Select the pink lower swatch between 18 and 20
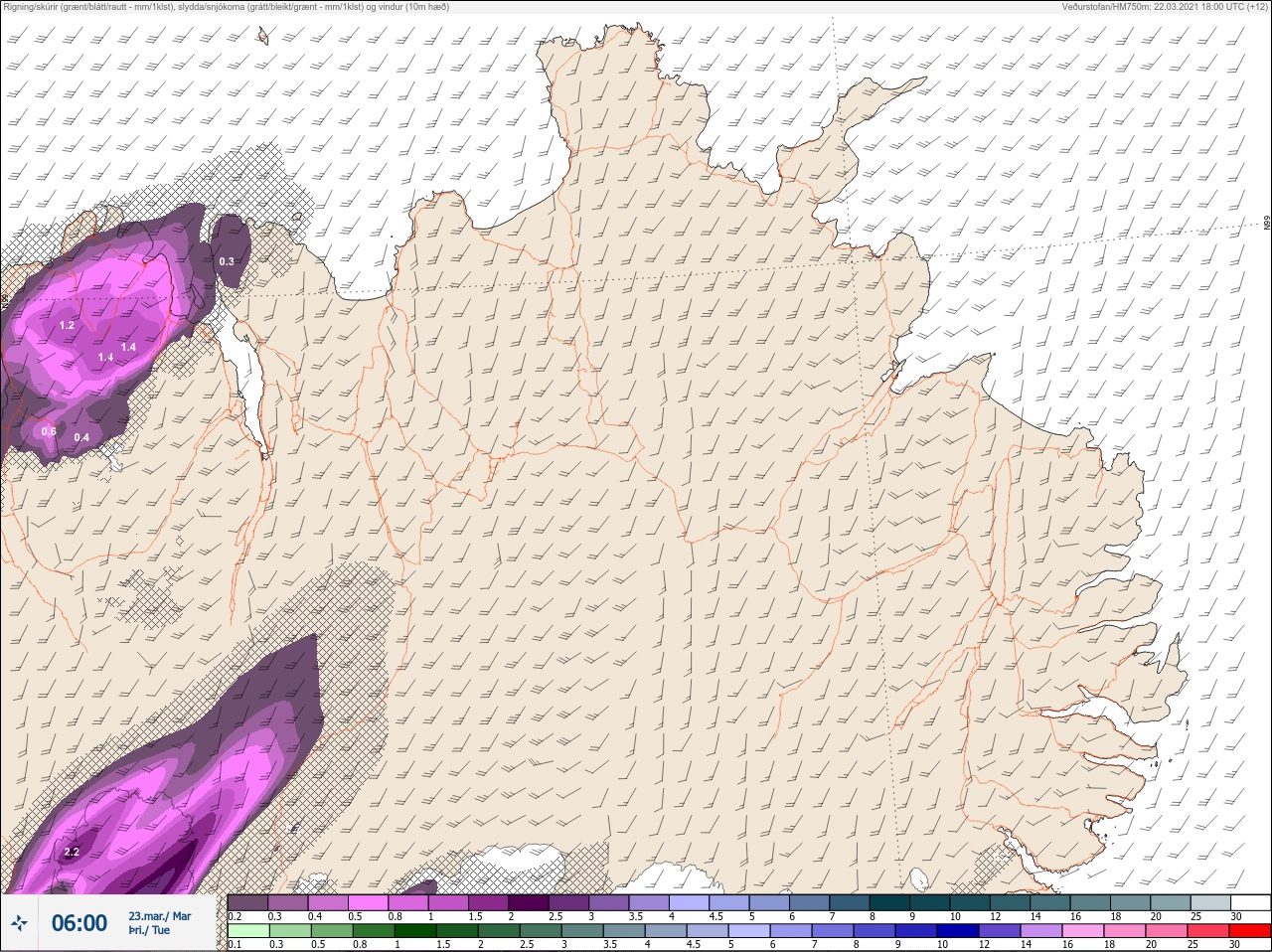 1126,930
